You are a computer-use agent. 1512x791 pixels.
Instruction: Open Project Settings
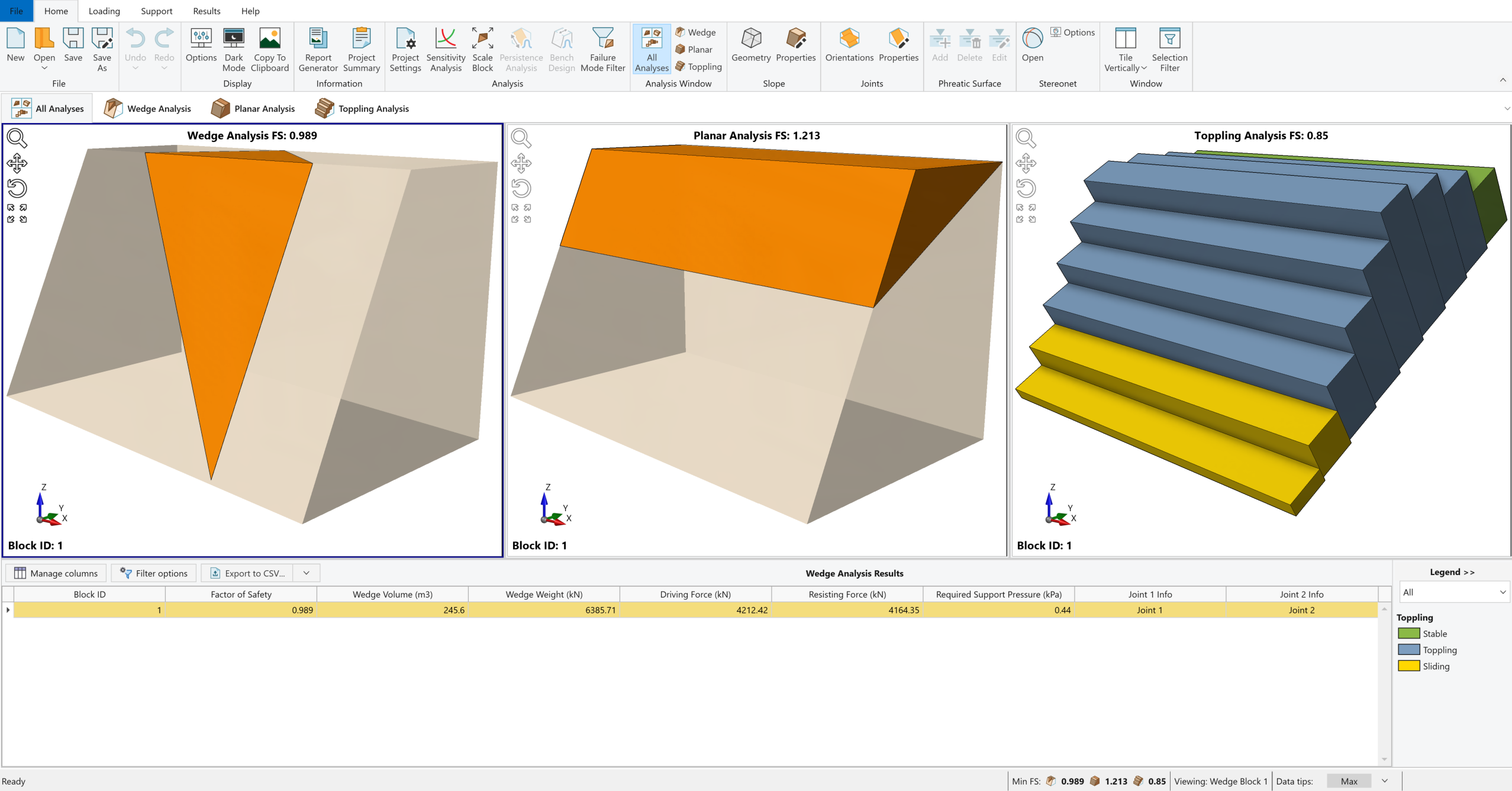pyautogui.click(x=405, y=50)
